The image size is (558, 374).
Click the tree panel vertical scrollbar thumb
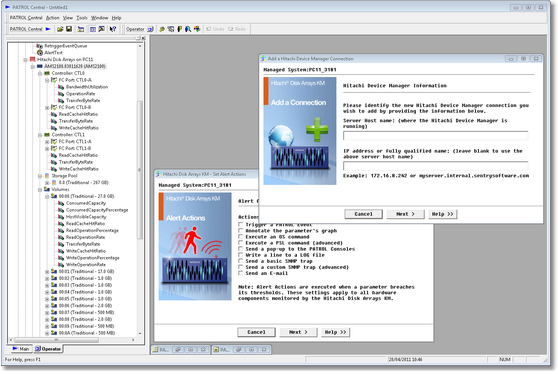[140, 170]
